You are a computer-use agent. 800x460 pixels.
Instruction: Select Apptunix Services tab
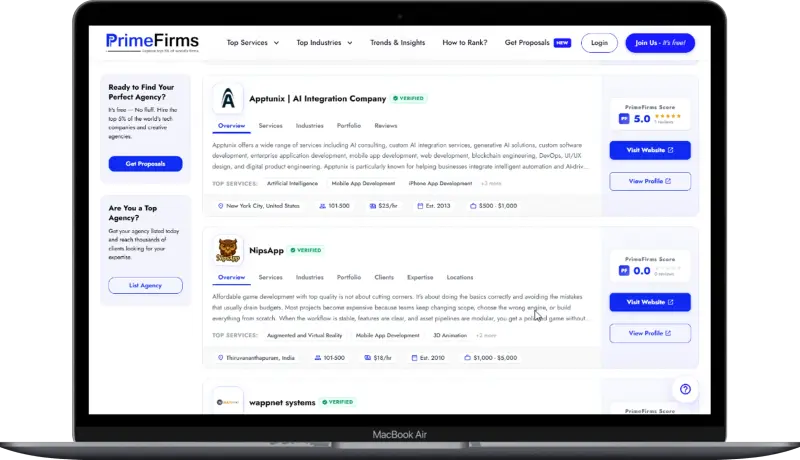pyautogui.click(x=270, y=126)
